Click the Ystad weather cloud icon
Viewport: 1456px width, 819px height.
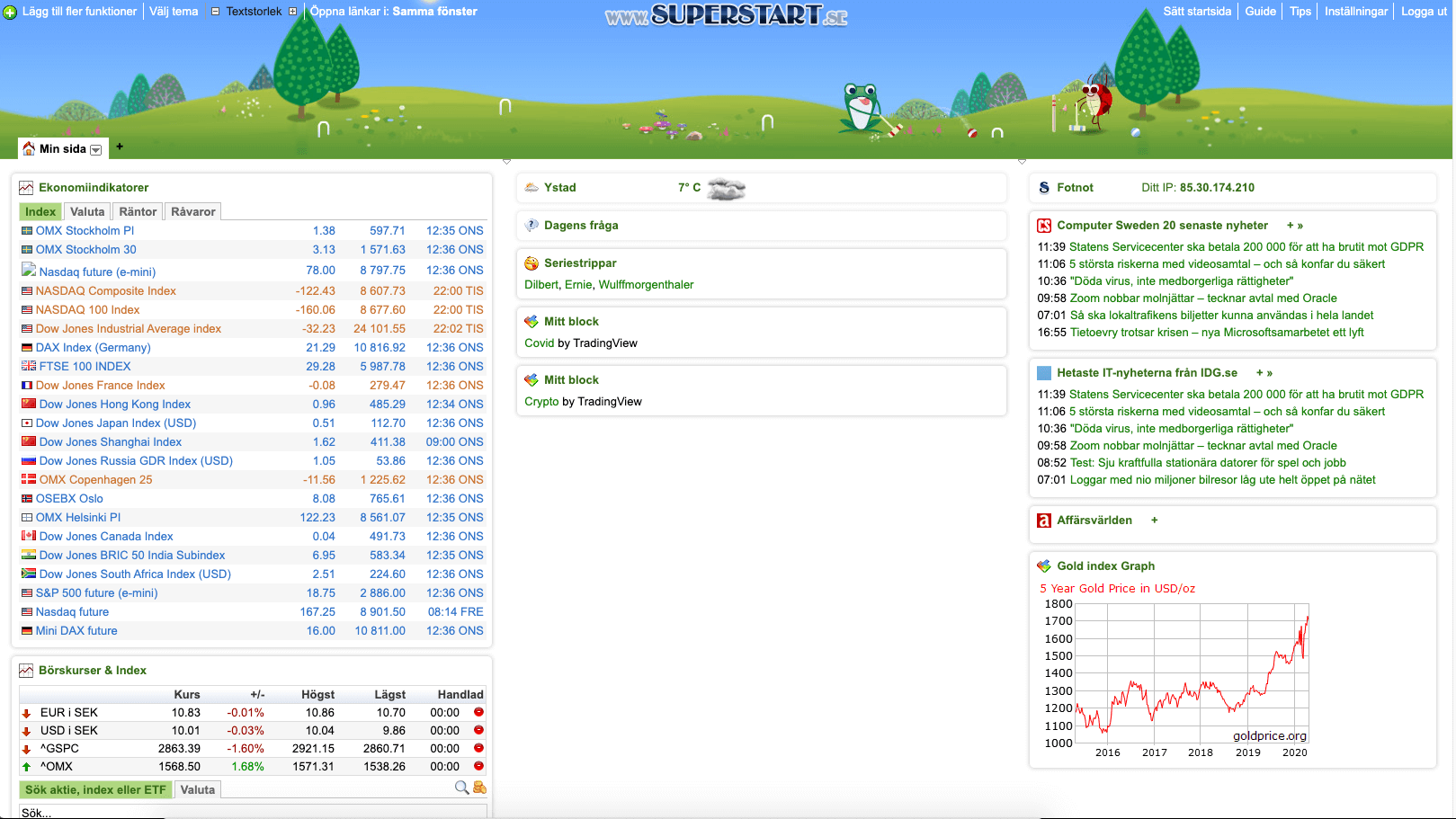pos(531,188)
